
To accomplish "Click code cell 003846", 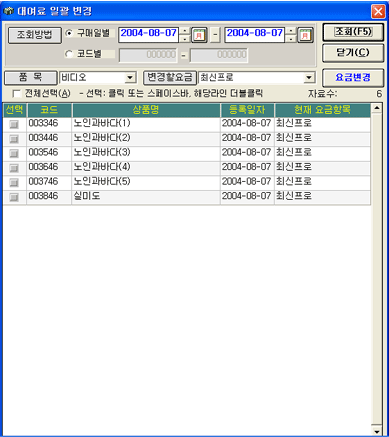I will [x=49, y=197].
